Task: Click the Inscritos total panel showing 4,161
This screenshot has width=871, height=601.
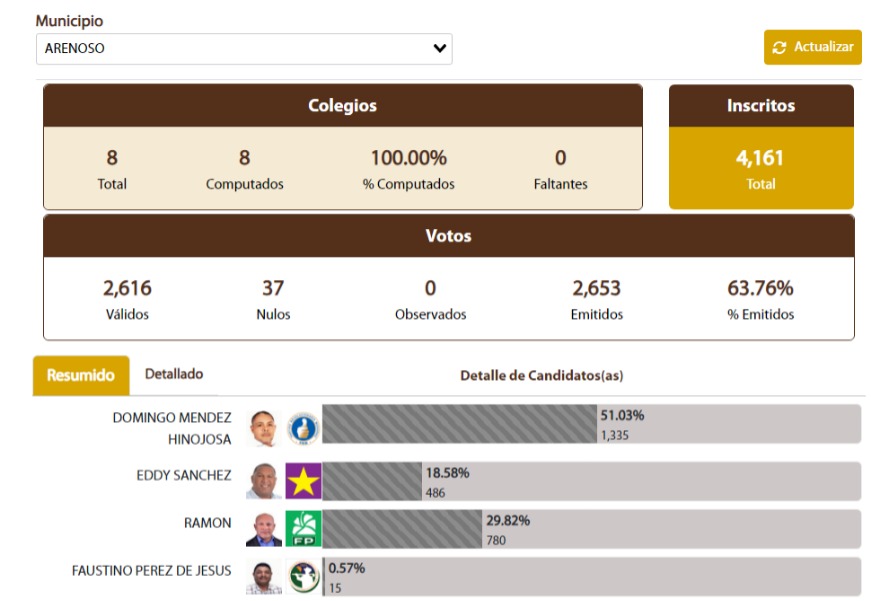Action: pyautogui.click(x=761, y=167)
